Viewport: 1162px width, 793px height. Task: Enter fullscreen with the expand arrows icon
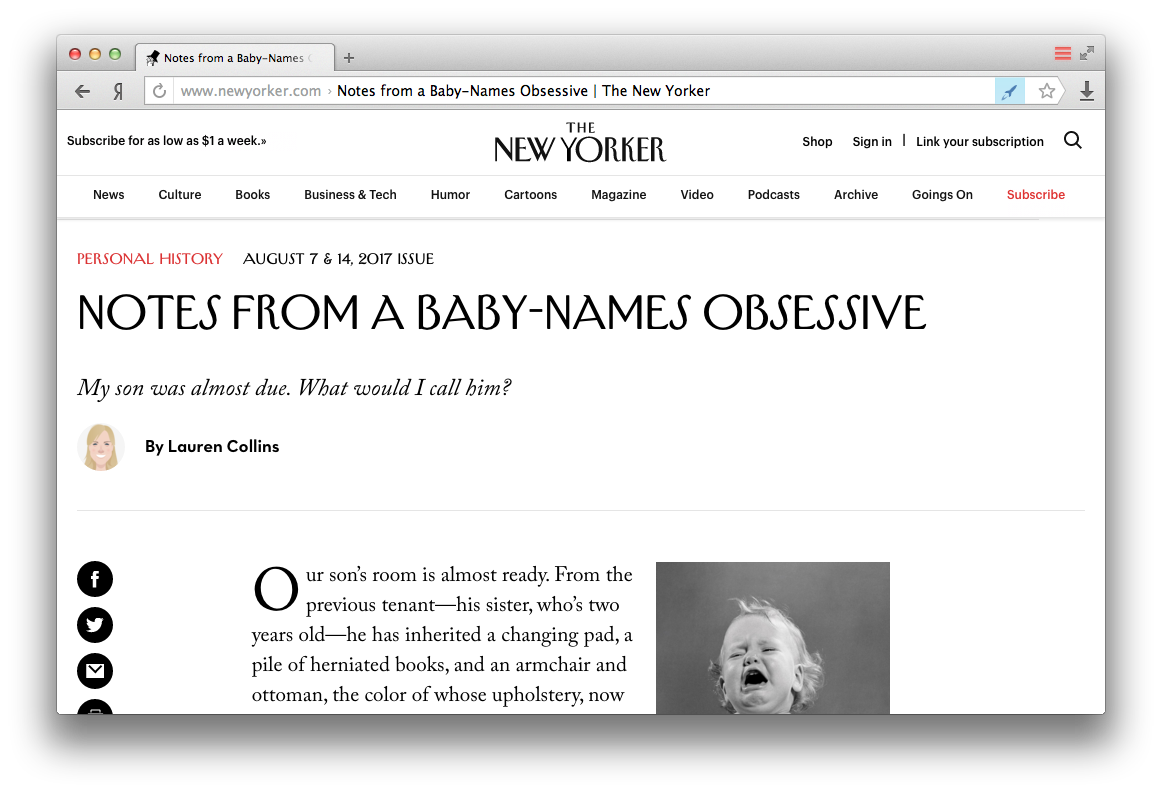1087,53
